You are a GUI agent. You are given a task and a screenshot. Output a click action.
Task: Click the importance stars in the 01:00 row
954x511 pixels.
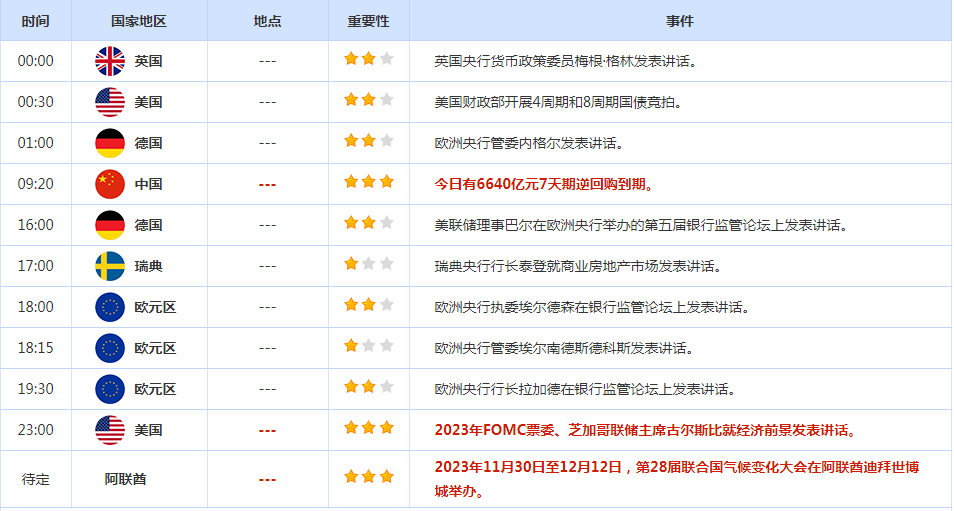pos(369,141)
